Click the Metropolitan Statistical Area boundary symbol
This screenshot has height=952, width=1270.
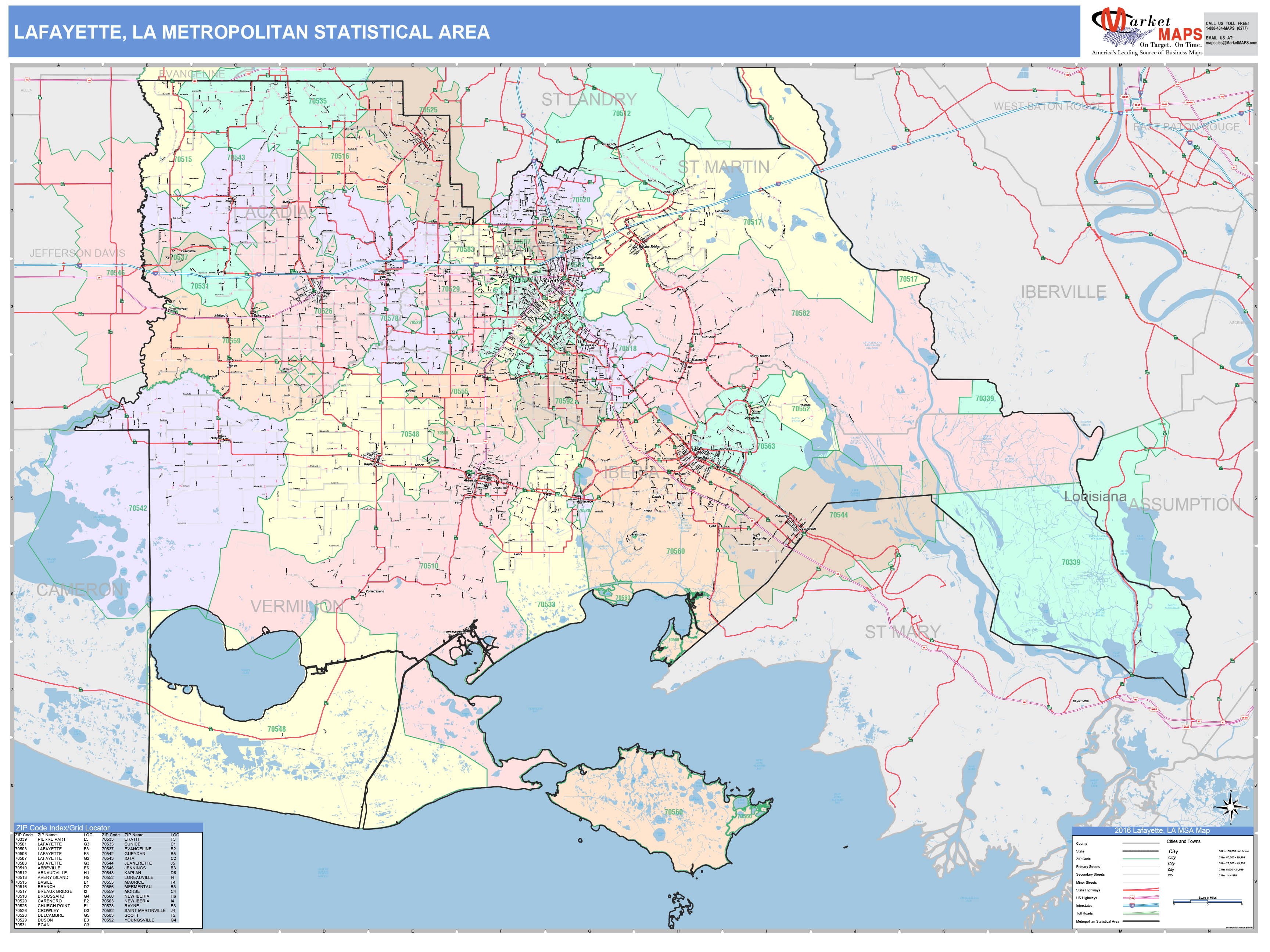coord(1141,921)
